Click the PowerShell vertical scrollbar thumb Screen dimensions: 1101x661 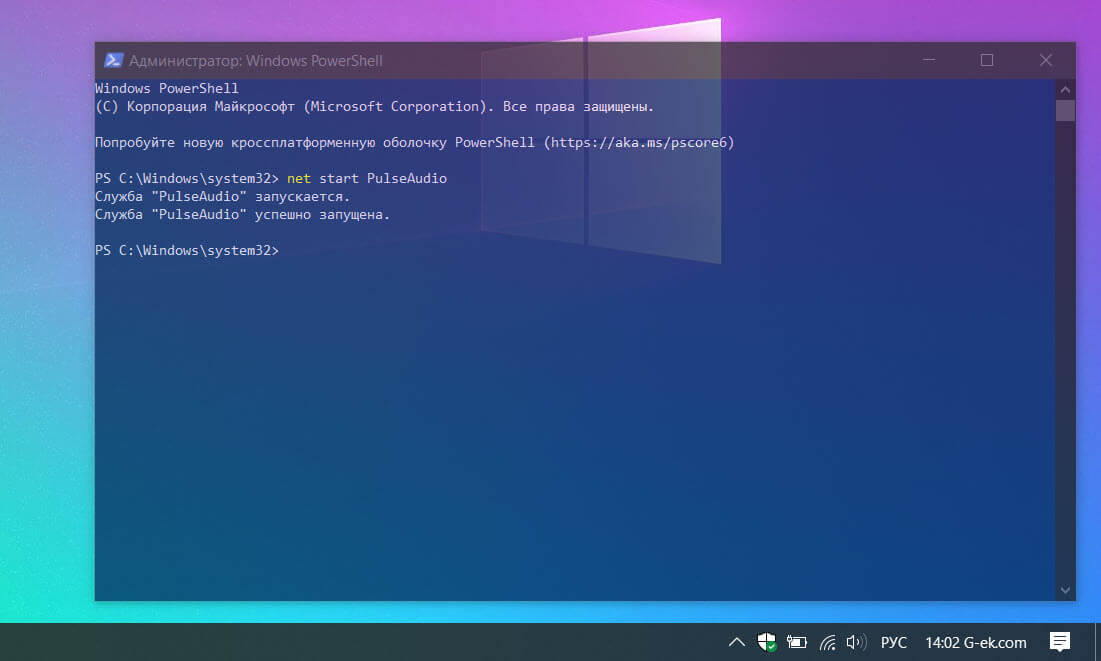[1065, 111]
